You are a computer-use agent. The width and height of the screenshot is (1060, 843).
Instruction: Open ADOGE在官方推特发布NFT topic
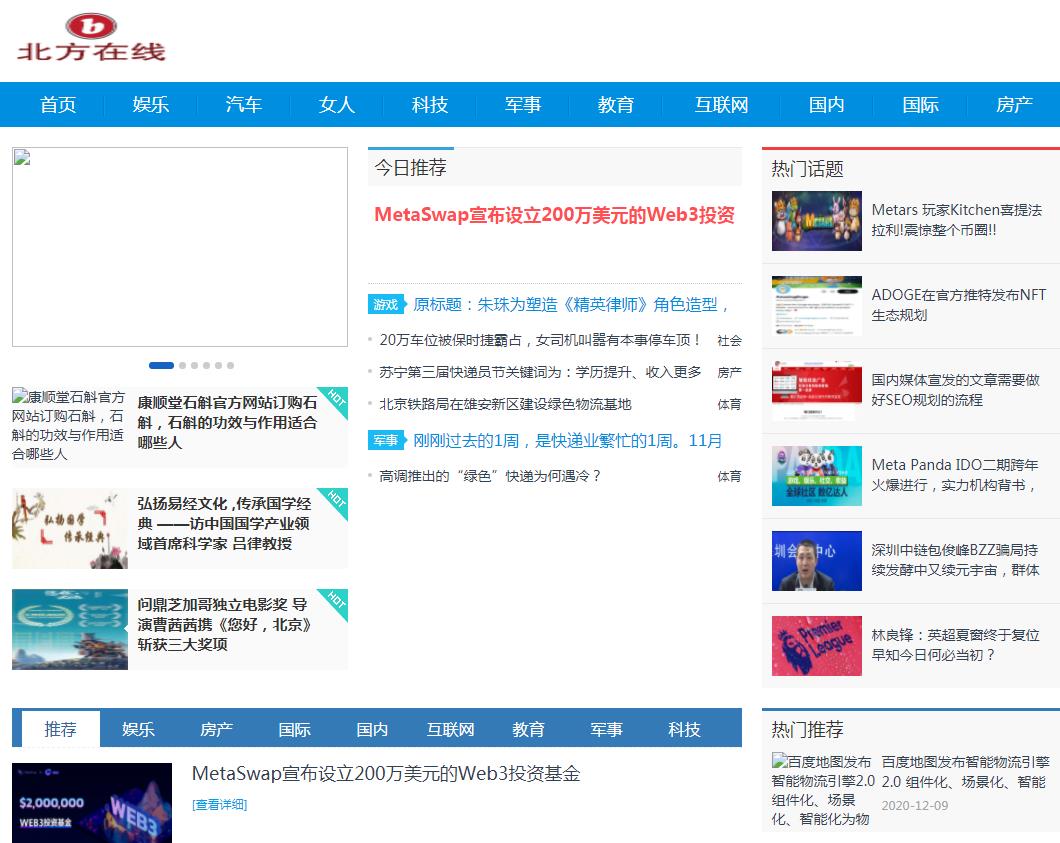tap(959, 305)
